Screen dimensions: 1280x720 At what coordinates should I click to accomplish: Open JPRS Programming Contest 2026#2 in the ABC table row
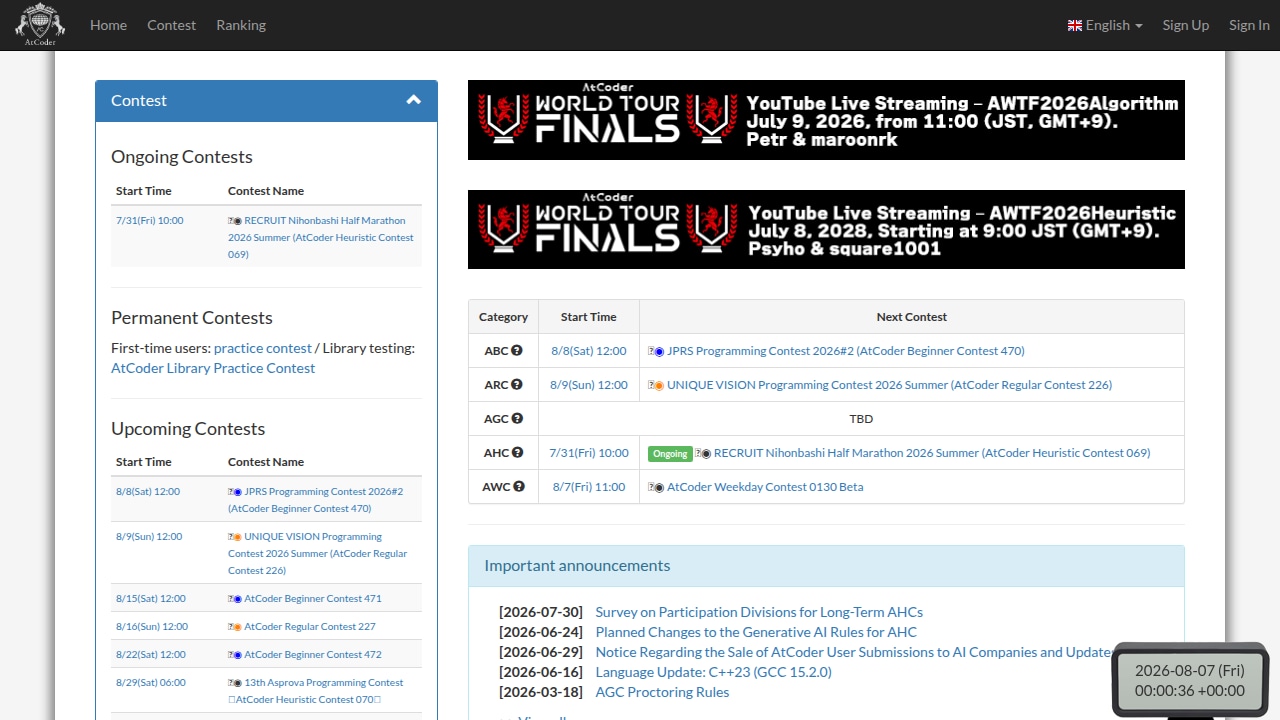tap(846, 351)
